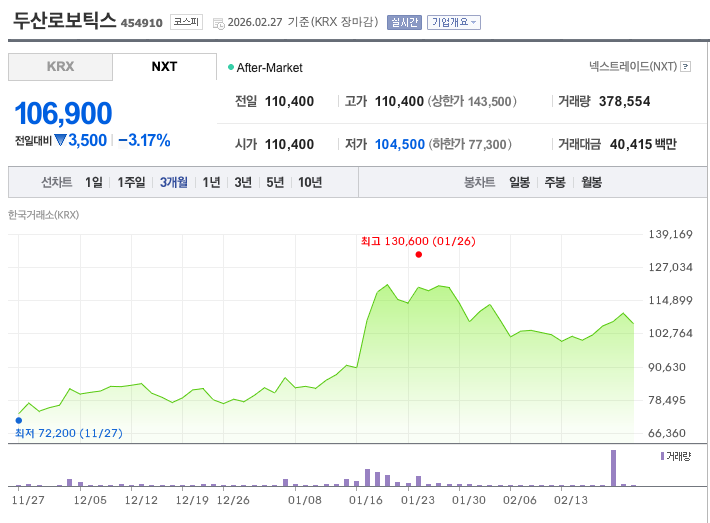Viewport: 710px width, 523px height.
Task: Click the 저가 value 104,500
Action: point(400,144)
